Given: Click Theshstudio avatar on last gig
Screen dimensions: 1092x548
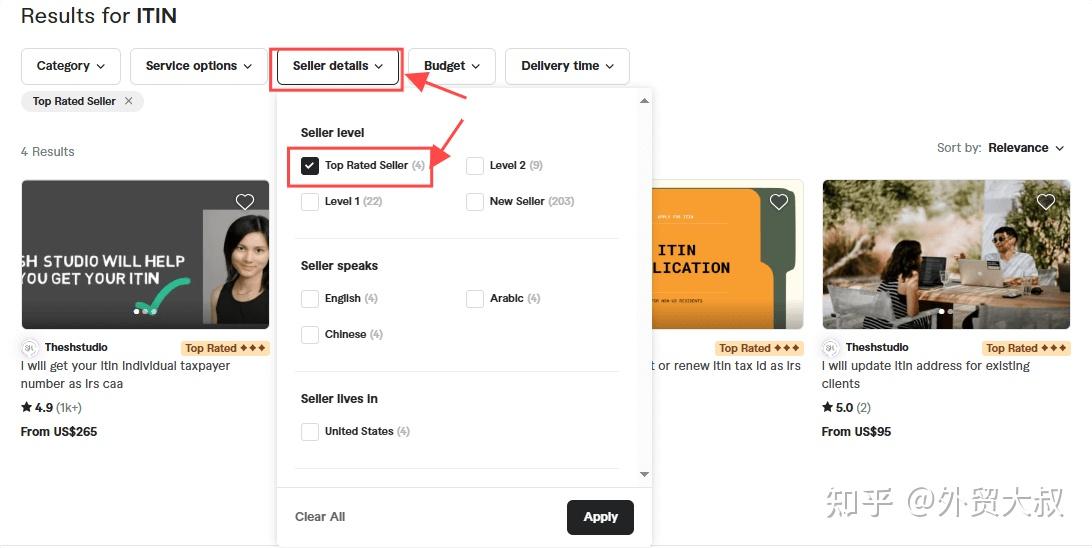Looking at the screenshot, I should (x=831, y=348).
